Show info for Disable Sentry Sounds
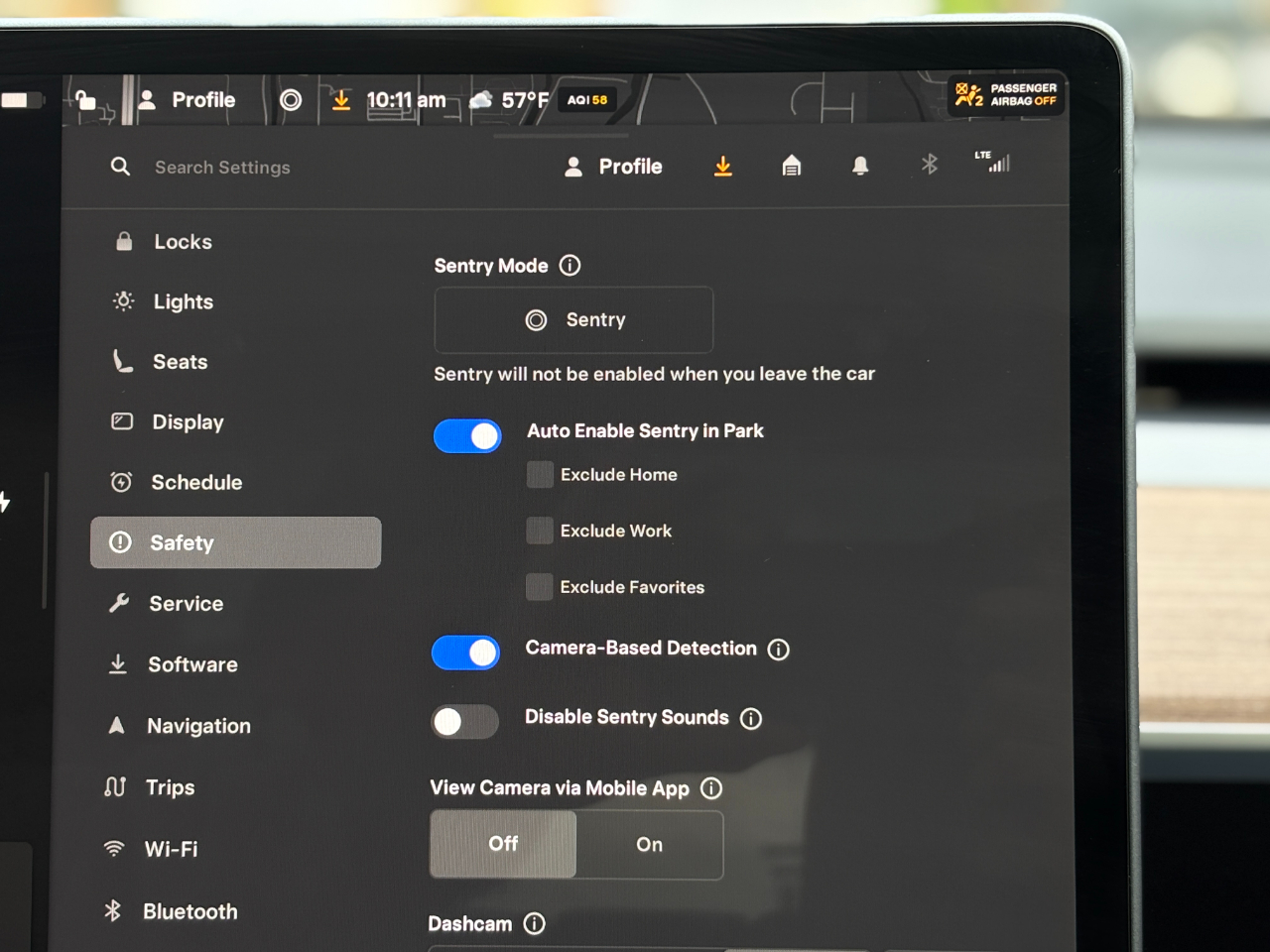The height and width of the screenshot is (952, 1270). [751, 719]
